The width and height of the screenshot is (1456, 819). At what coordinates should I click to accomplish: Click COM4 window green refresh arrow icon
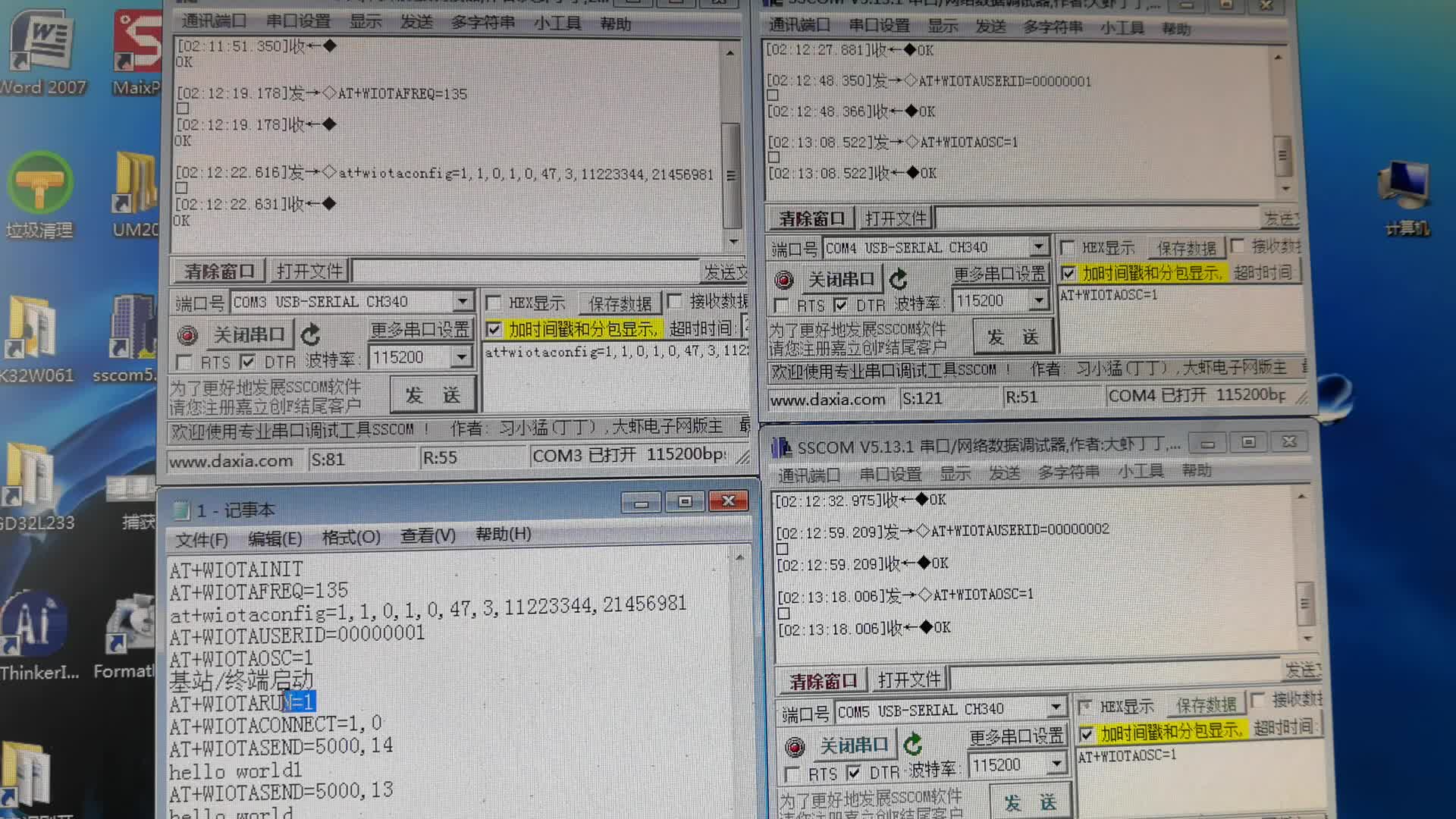coord(899,279)
